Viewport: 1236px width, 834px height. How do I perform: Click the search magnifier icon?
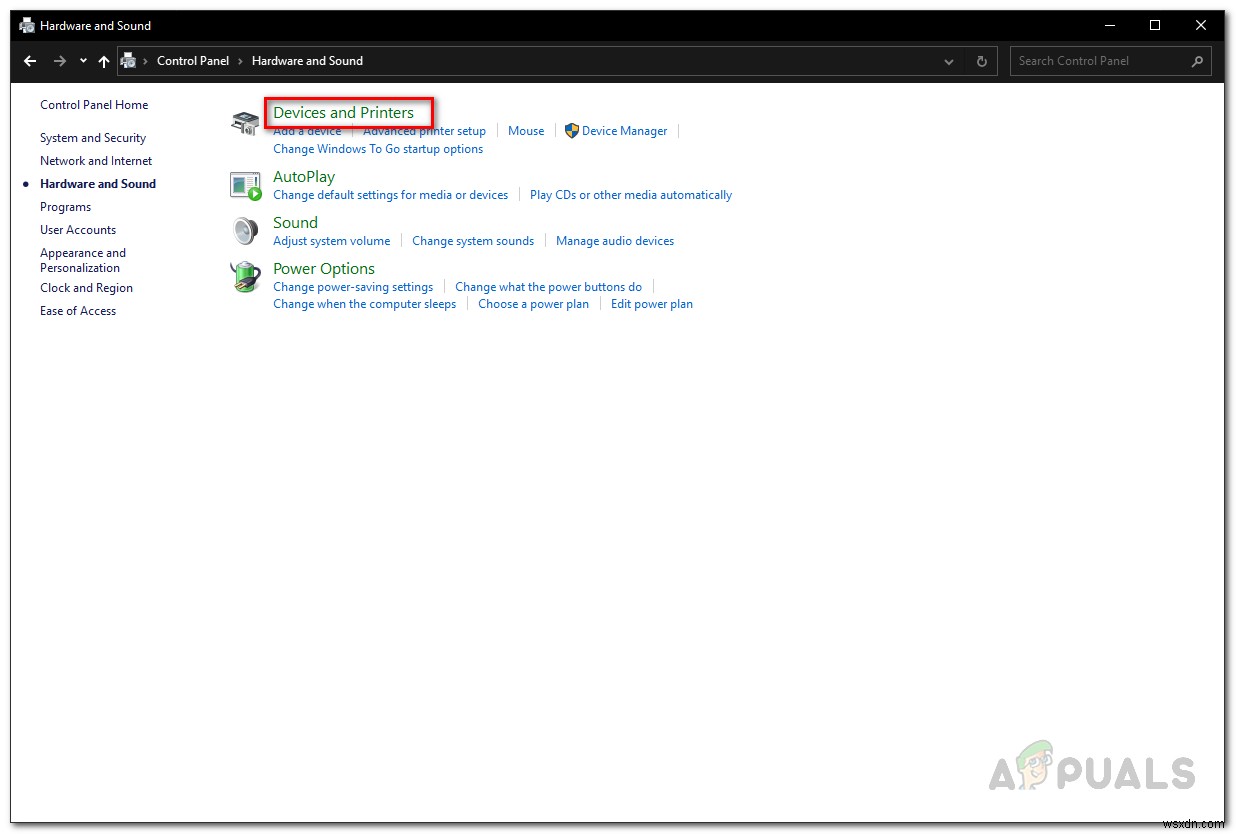(x=1197, y=61)
